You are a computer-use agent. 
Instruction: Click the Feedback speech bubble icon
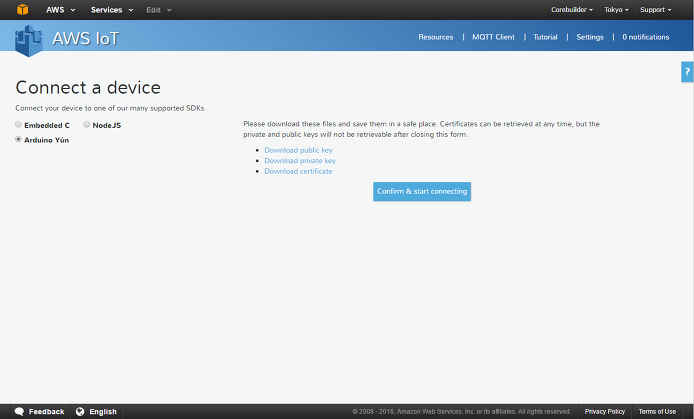click(x=19, y=411)
